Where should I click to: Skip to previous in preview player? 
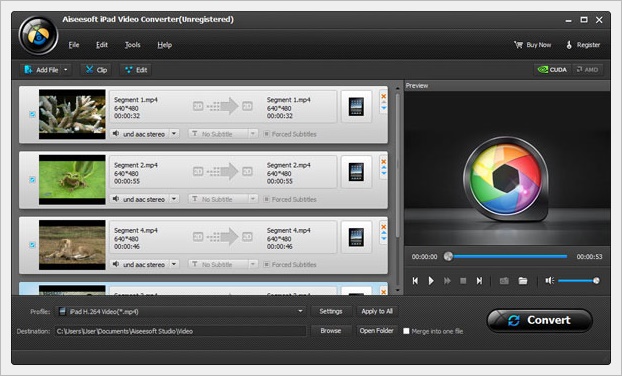point(415,281)
